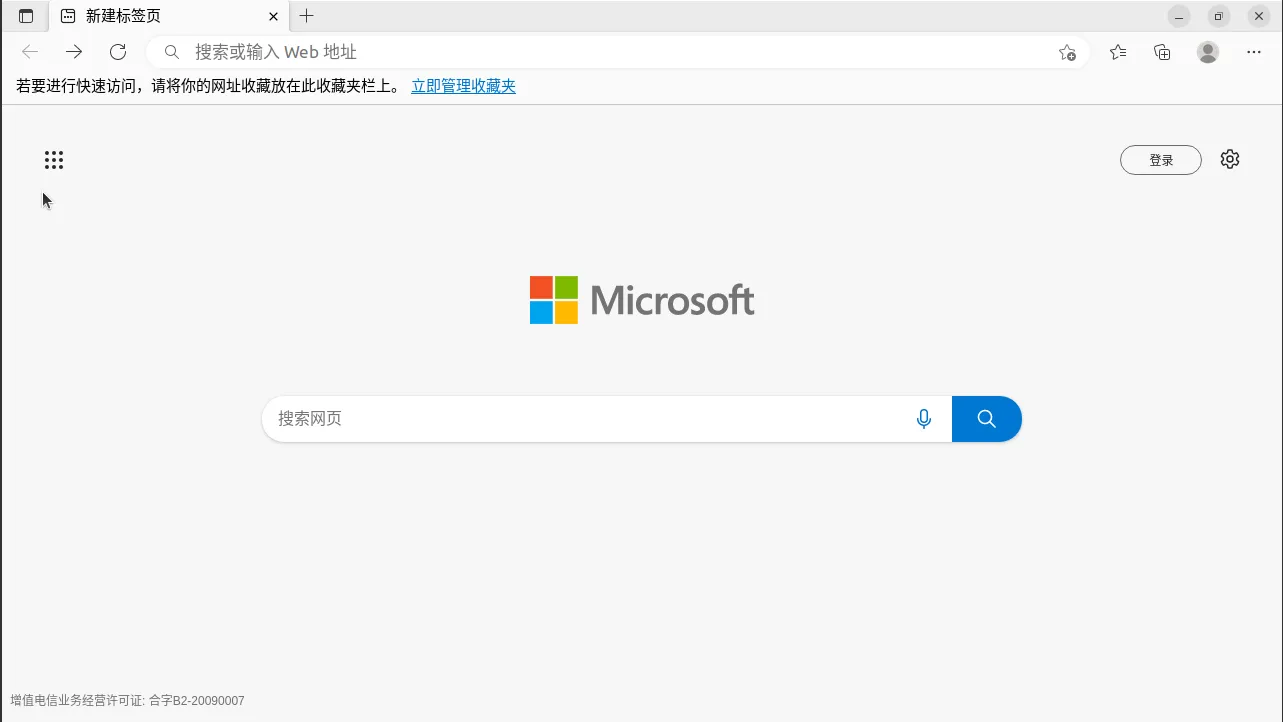Submit search with blue magnifier button
Viewport: 1283px width, 722px height.
pyautogui.click(x=987, y=419)
